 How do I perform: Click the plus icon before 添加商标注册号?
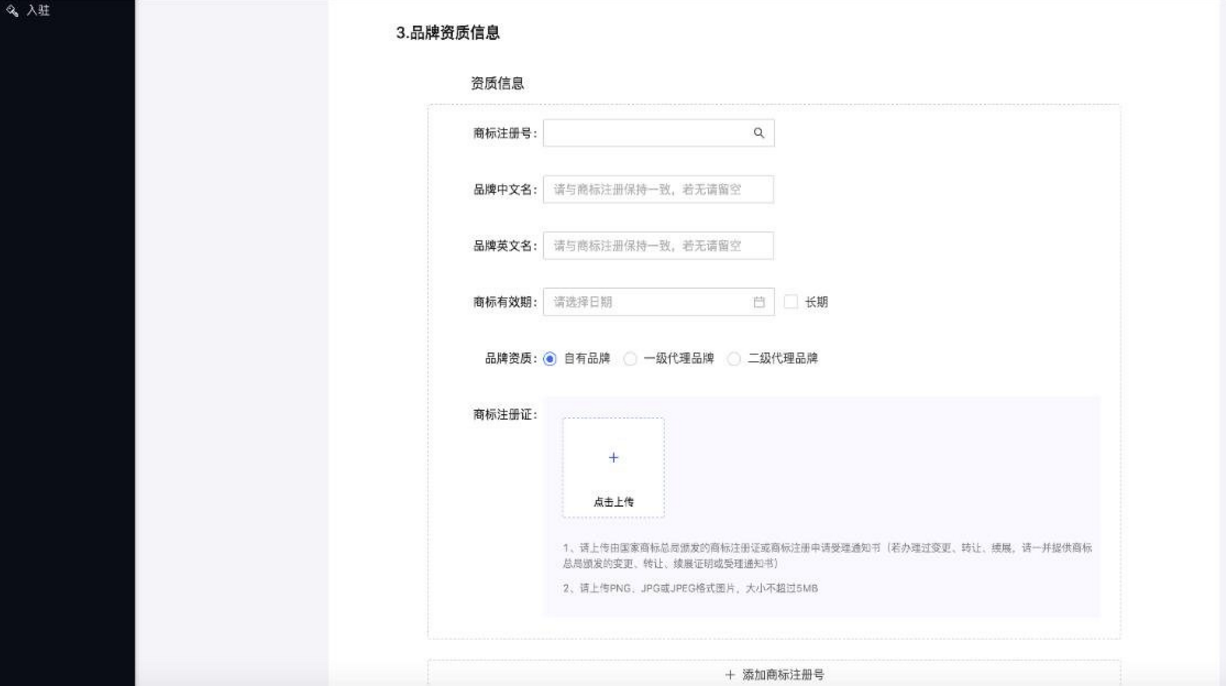(730, 675)
